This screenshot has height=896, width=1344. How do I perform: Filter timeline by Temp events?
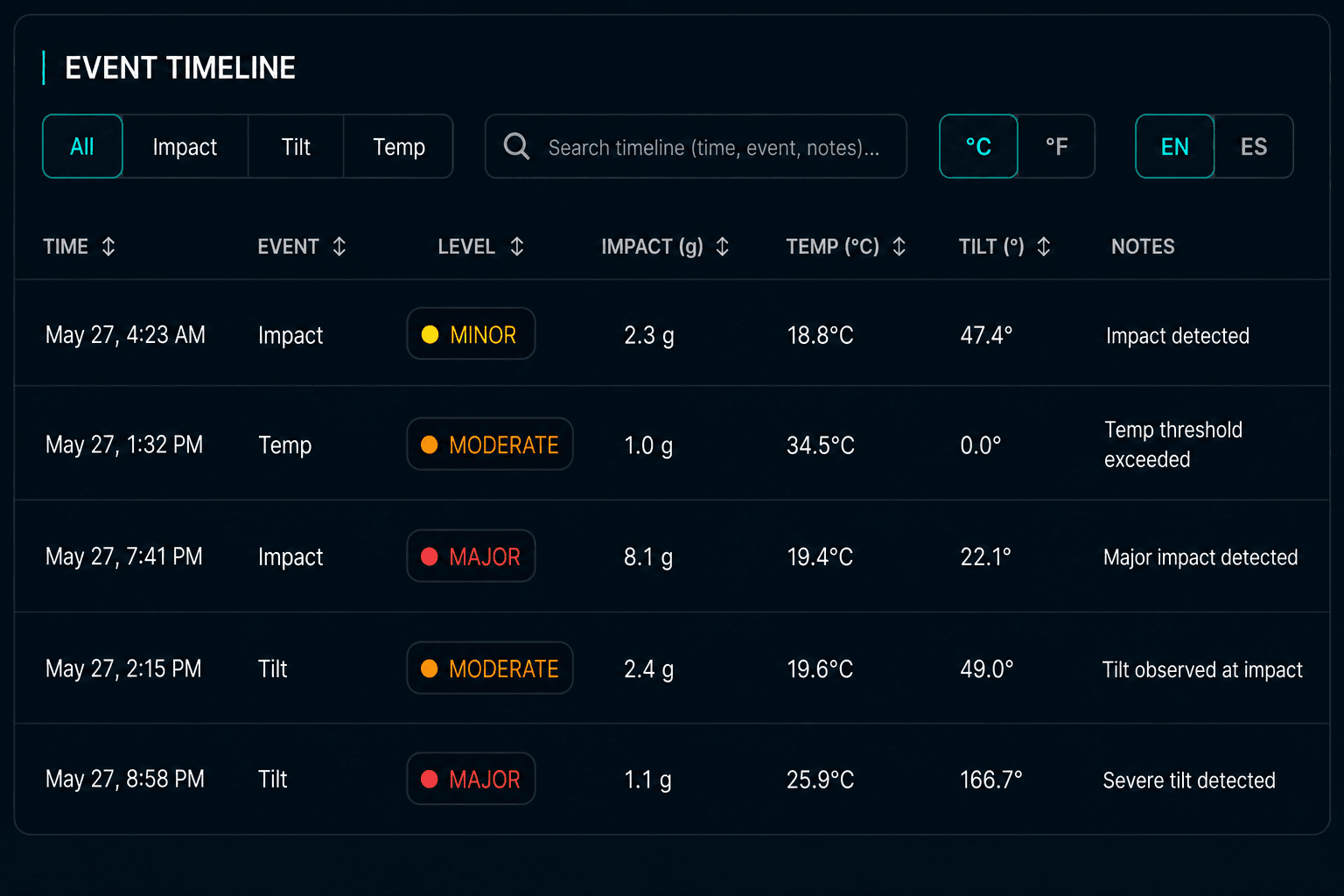point(398,146)
